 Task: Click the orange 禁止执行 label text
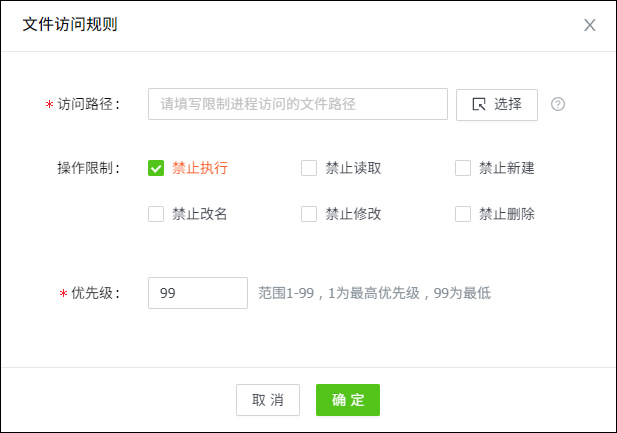(200, 168)
